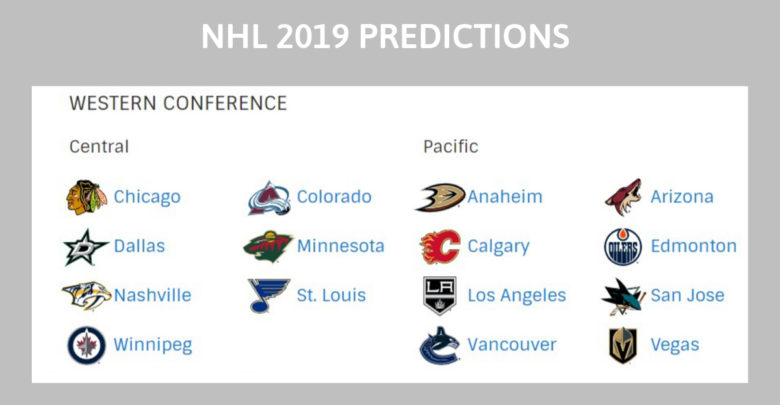The image size is (780, 405).
Task: Click the Los Angeles Kings logo
Action: [x=440, y=296]
